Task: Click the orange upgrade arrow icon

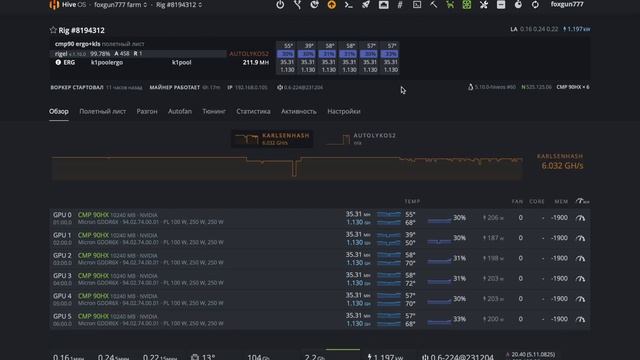Action: (x=331, y=4)
